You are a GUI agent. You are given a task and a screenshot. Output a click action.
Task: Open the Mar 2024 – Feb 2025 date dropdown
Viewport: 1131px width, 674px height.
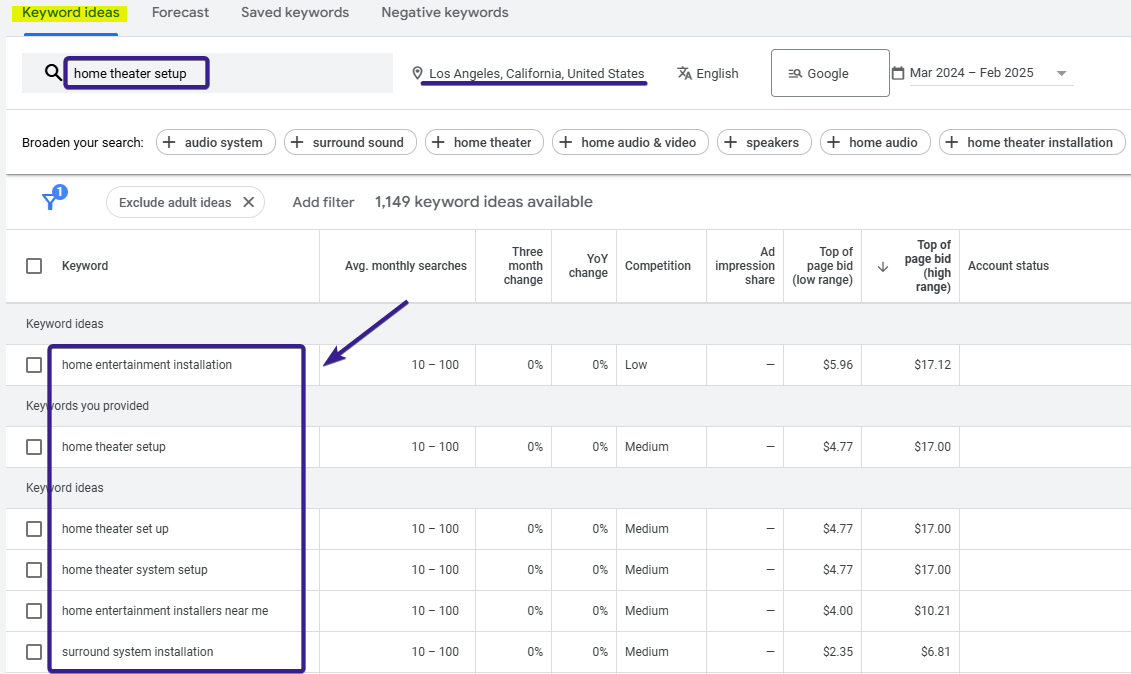pyautogui.click(x=1062, y=72)
